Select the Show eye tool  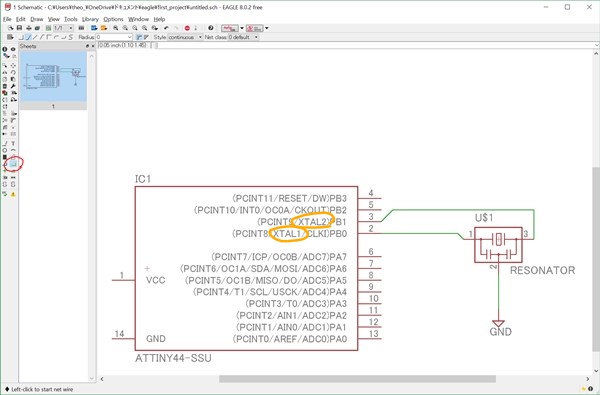point(13,49)
